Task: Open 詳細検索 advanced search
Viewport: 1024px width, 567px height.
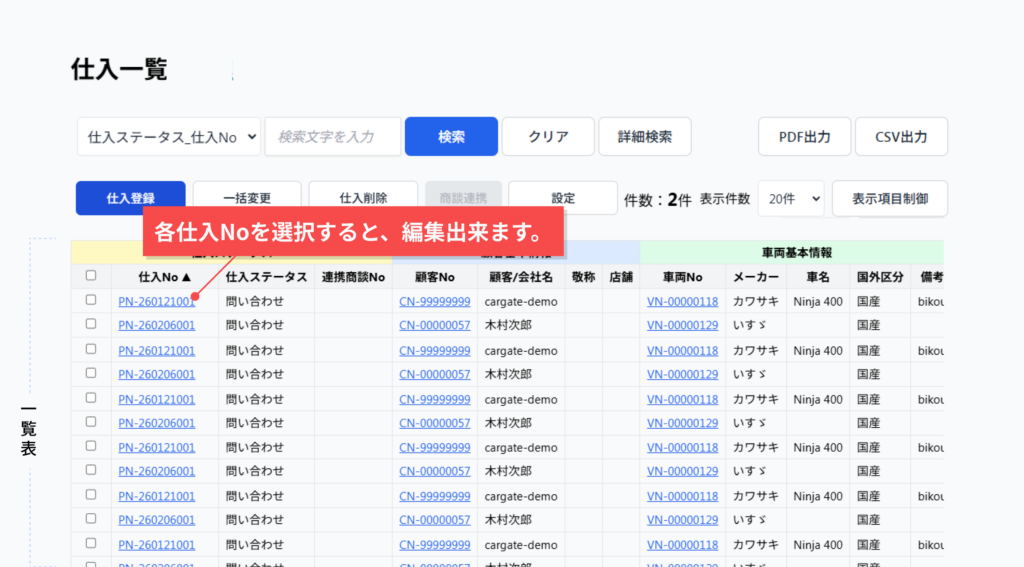Action: click(x=644, y=137)
